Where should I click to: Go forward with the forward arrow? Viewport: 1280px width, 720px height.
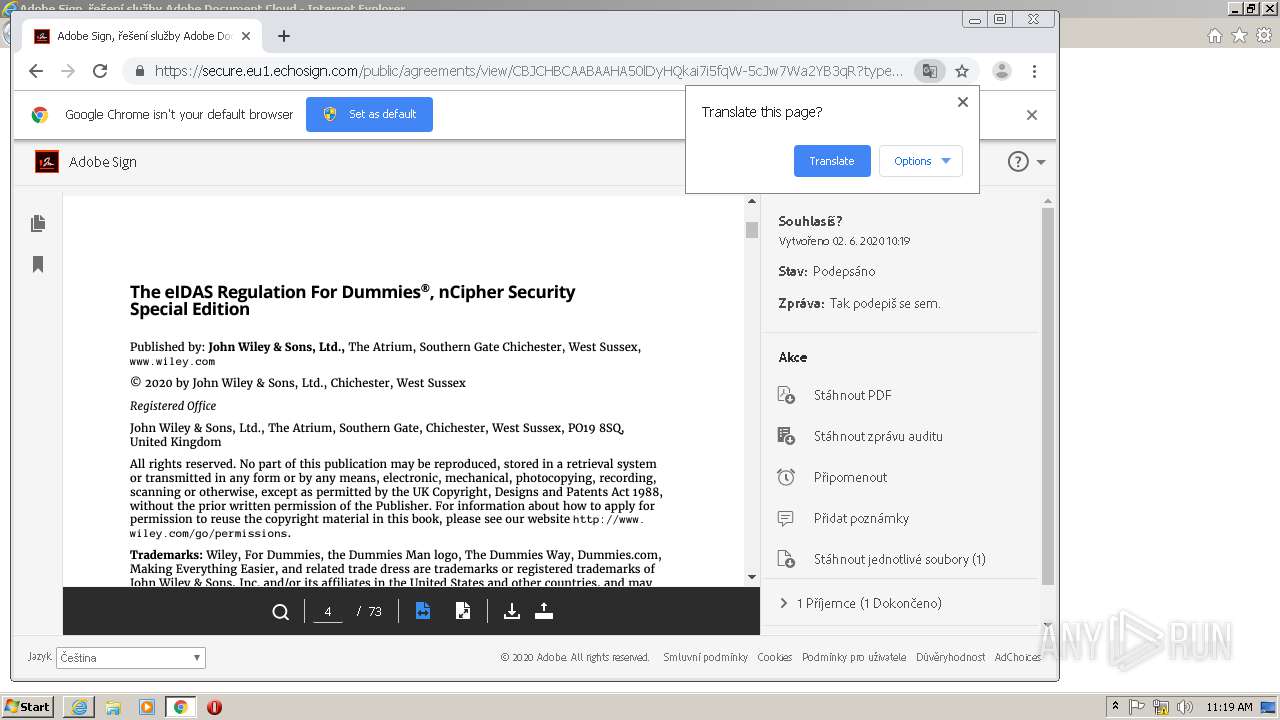coord(68,71)
